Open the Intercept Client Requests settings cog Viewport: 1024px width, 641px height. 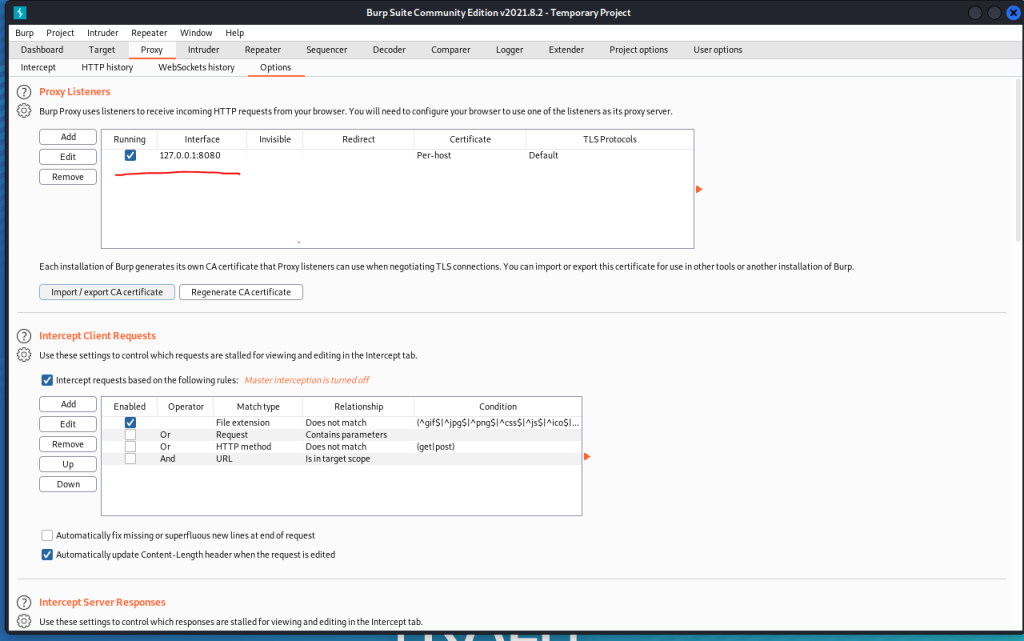22,353
